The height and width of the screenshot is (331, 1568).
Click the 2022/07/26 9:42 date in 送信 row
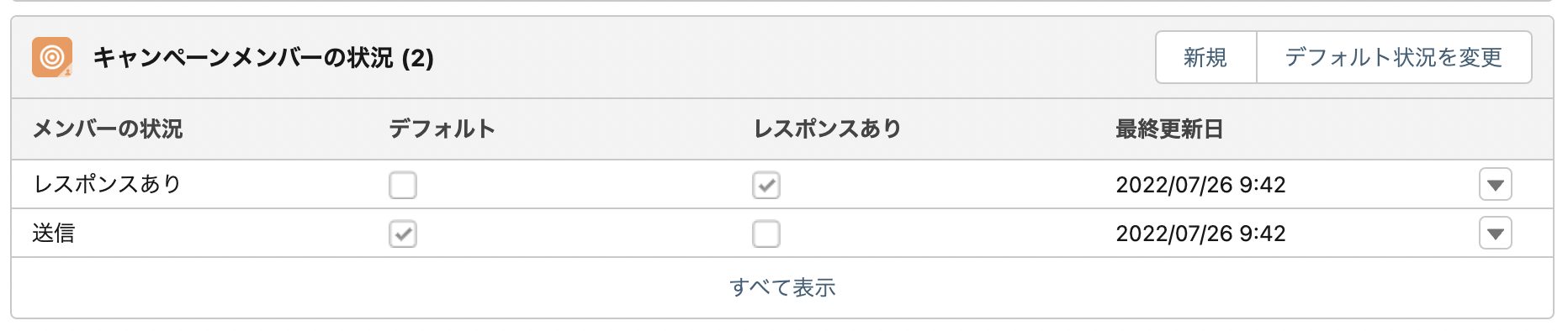click(1200, 234)
